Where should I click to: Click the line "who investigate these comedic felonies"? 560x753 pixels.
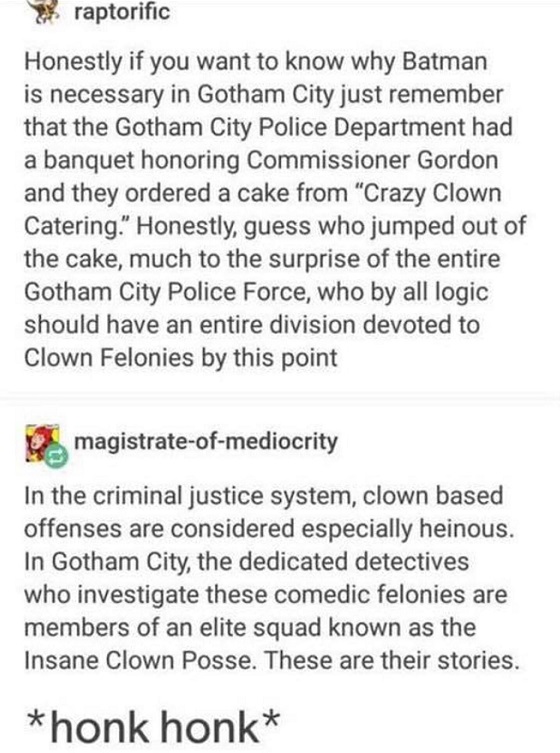266,595
